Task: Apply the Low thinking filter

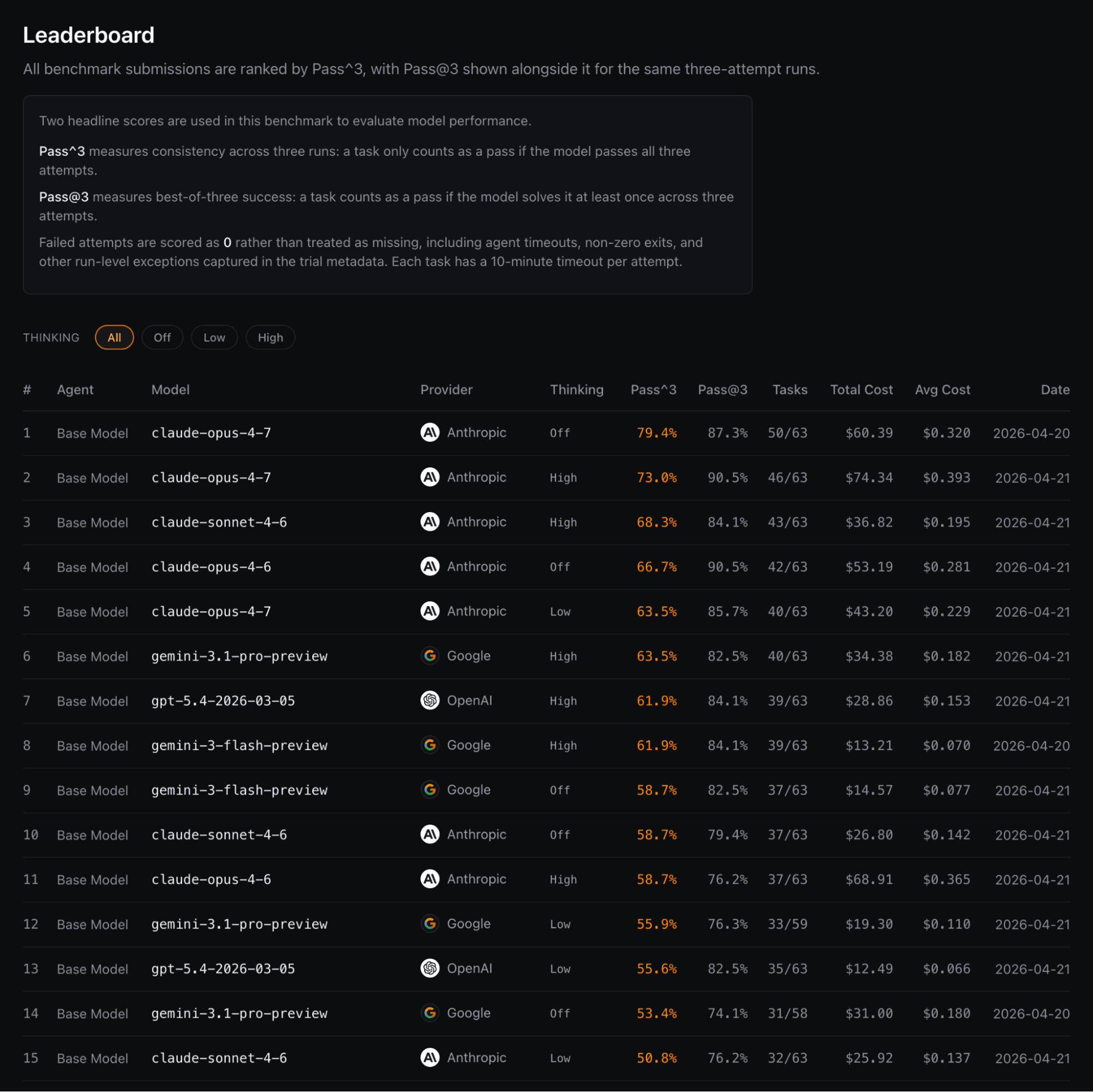Action: [x=214, y=337]
